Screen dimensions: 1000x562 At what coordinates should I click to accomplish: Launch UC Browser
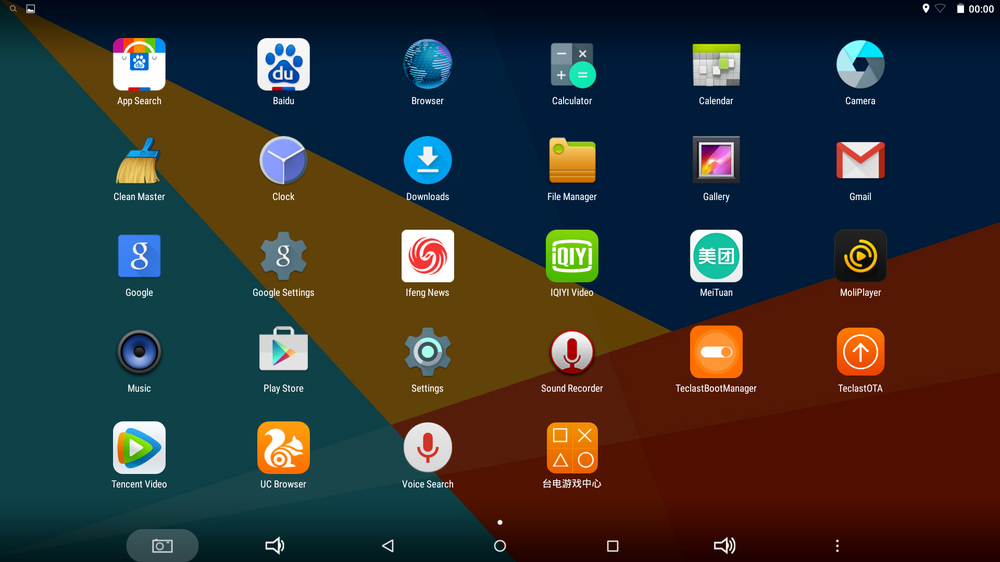click(283, 448)
